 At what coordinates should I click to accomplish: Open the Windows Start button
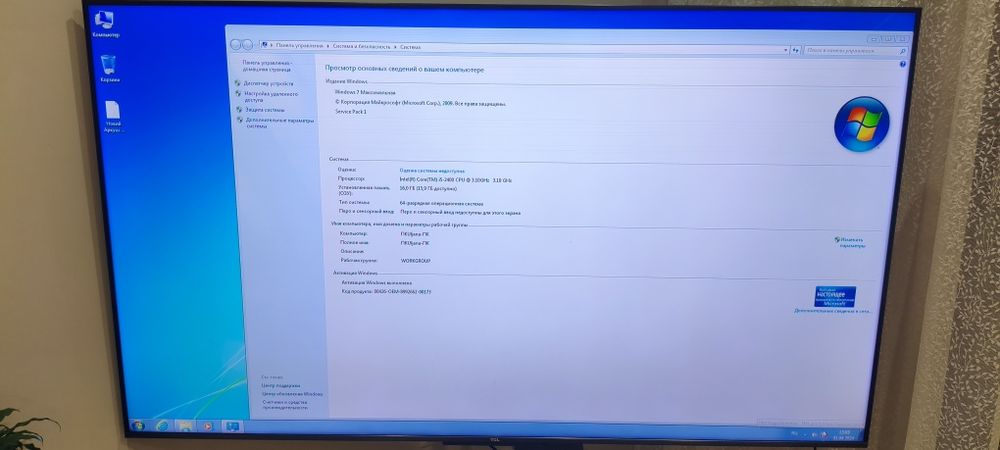137,426
